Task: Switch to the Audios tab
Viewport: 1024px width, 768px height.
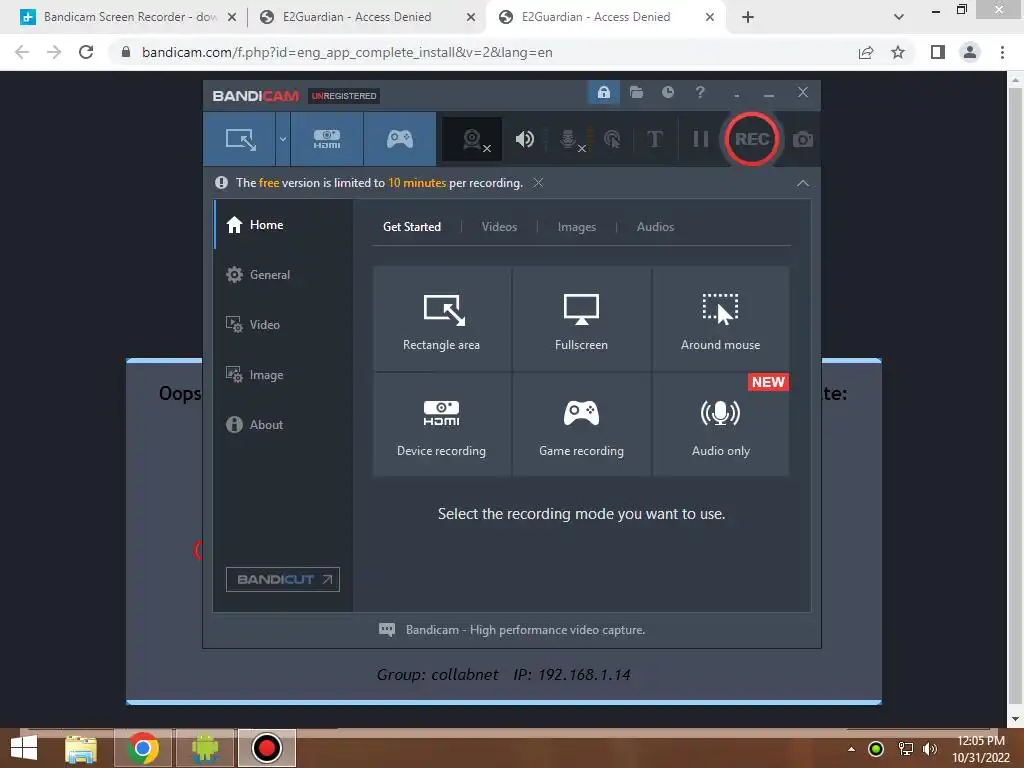Action: click(655, 227)
